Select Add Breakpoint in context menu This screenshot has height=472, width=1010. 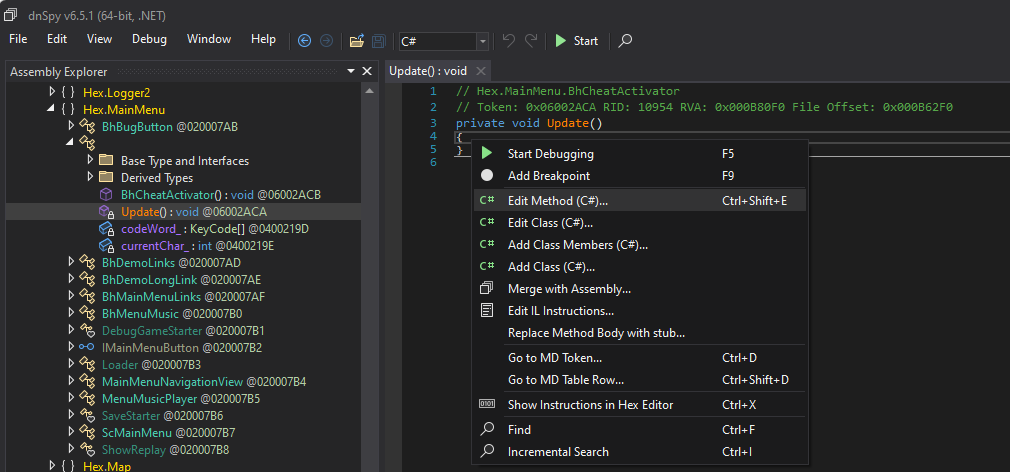coord(549,176)
